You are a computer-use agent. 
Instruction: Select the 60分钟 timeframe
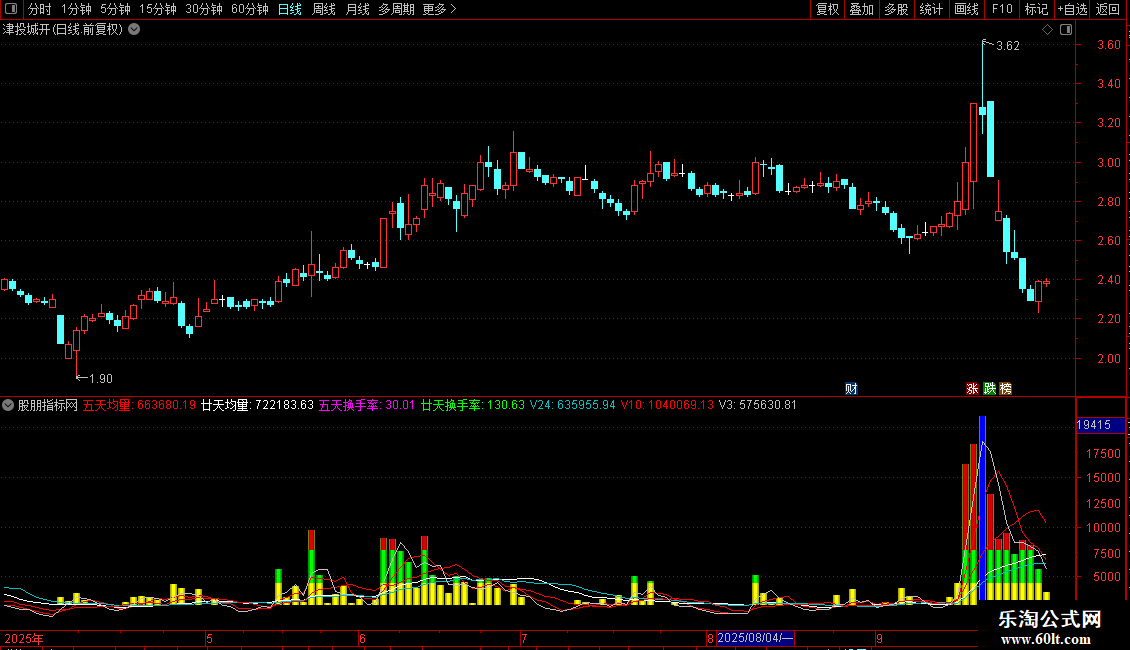250,9
